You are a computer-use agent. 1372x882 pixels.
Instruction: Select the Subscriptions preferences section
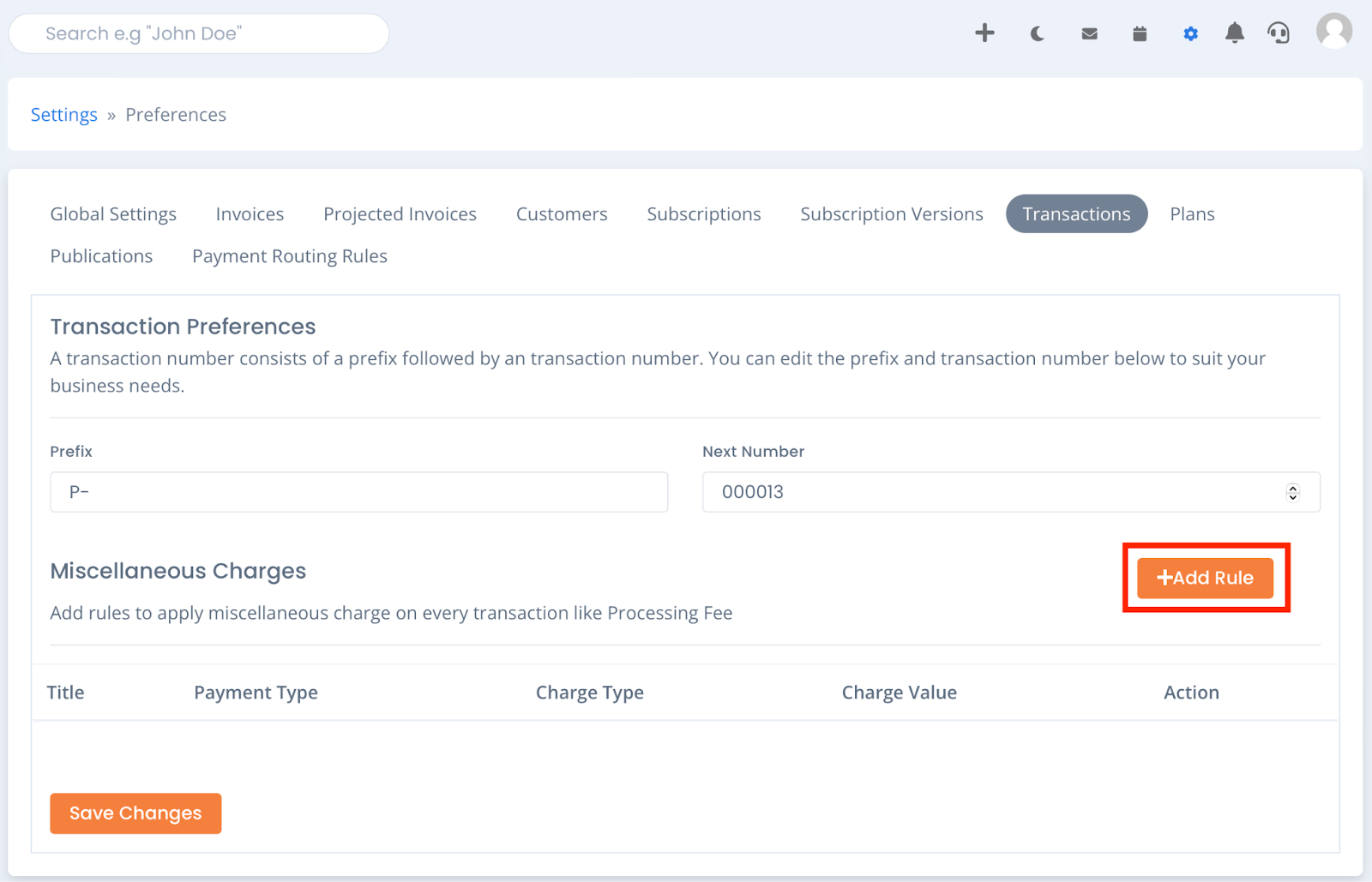tap(703, 213)
